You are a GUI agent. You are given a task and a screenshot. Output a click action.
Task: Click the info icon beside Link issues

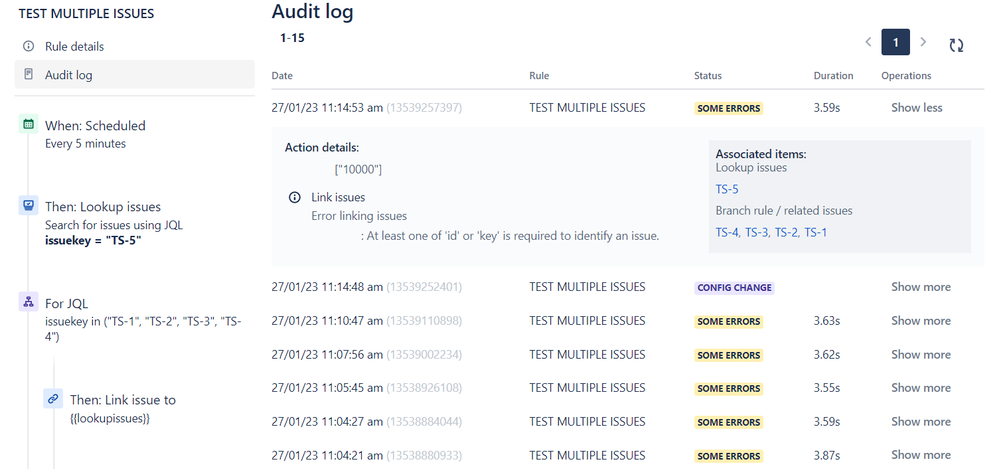tap(294, 198)
